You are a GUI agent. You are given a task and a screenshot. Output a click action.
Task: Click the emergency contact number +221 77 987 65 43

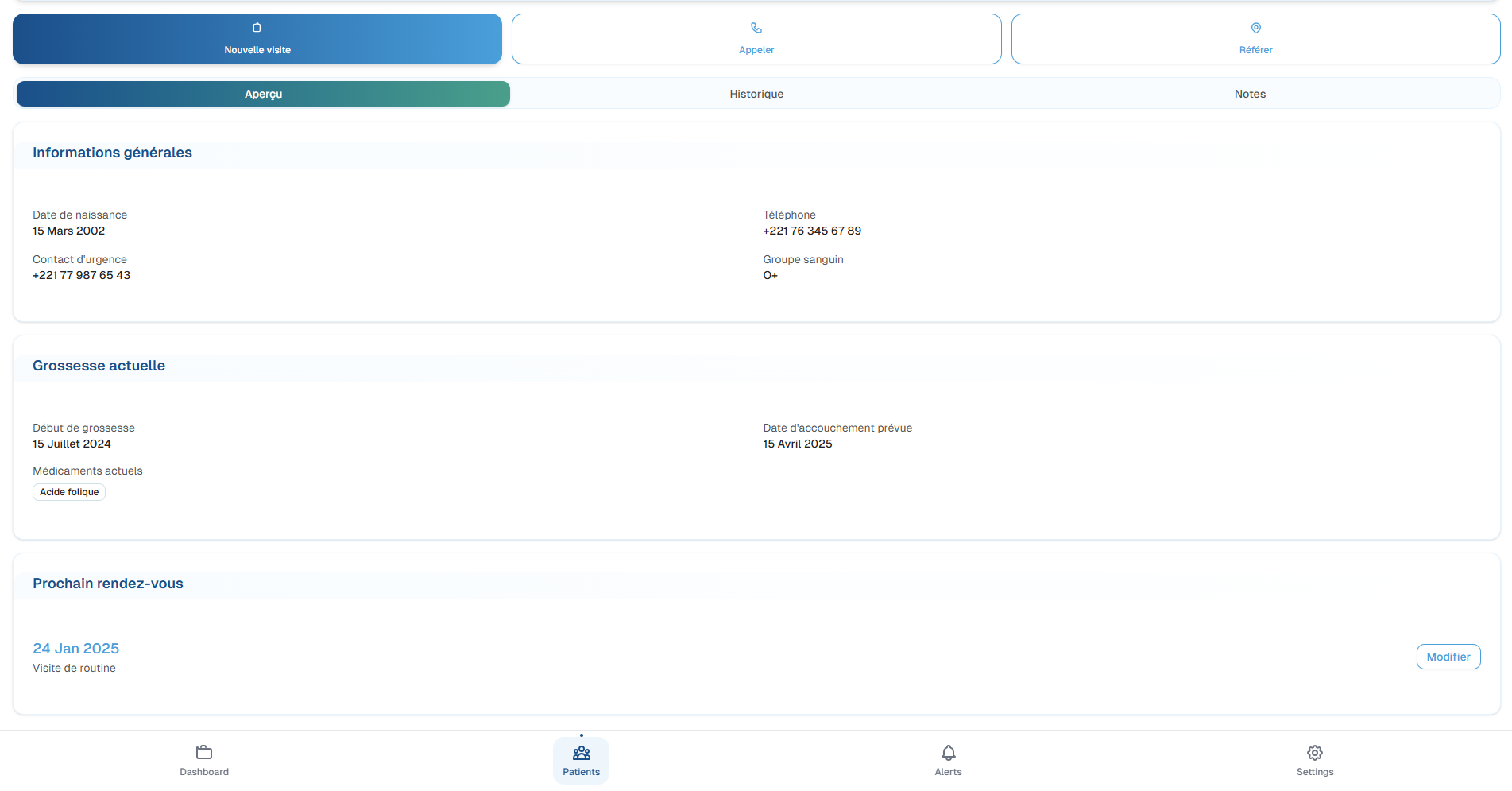[81, 275]
